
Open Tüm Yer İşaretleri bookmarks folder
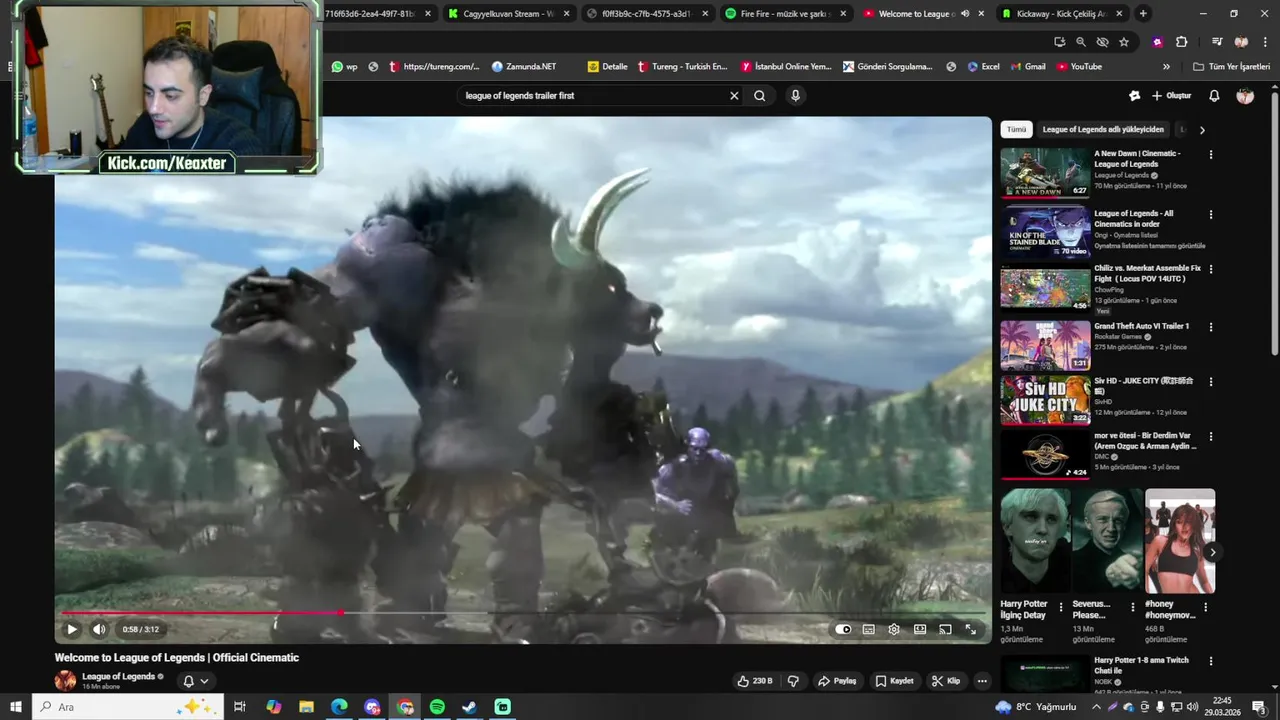1231,67
